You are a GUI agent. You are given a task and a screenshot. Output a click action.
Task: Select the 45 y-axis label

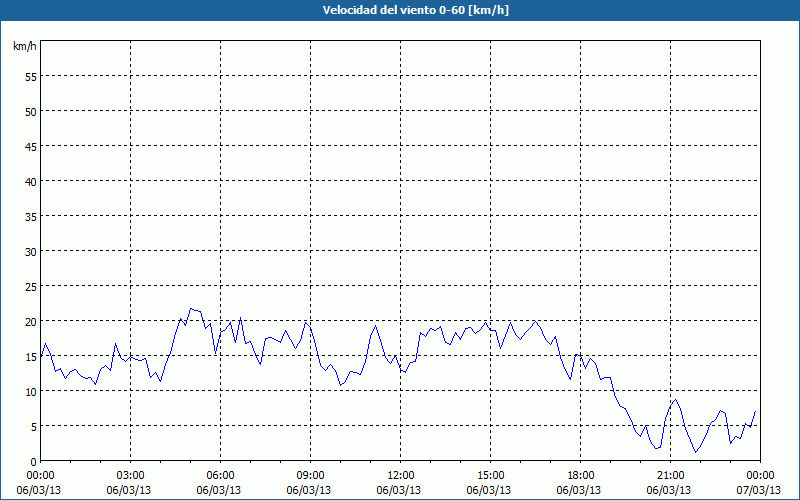[x=31, y=147]
